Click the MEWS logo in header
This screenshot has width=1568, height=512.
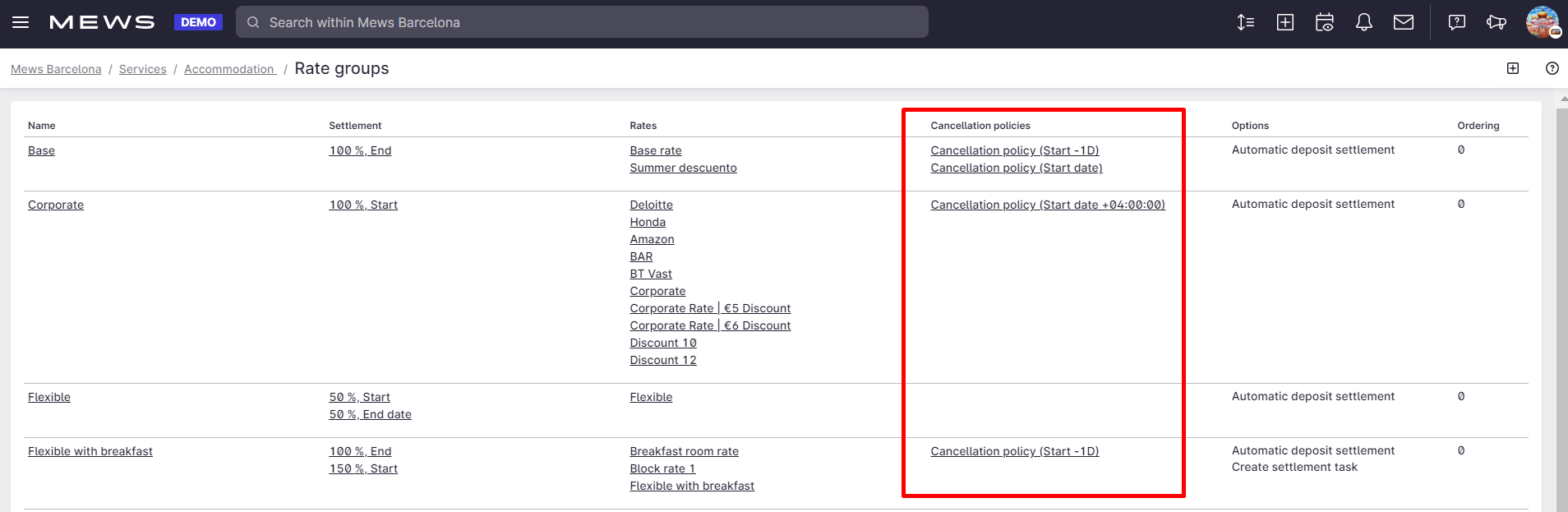[x=102, y=22]
